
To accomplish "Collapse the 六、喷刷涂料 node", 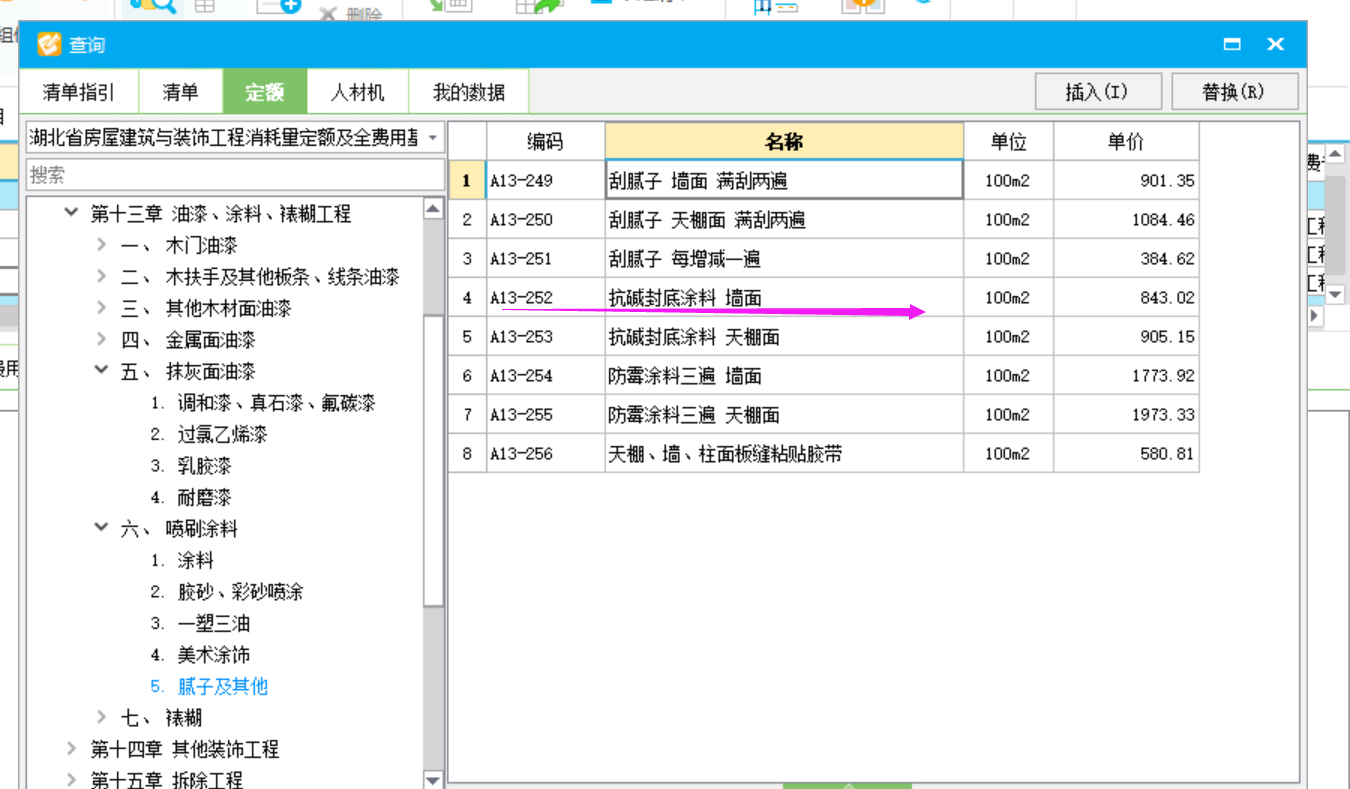I will [102, 528].
